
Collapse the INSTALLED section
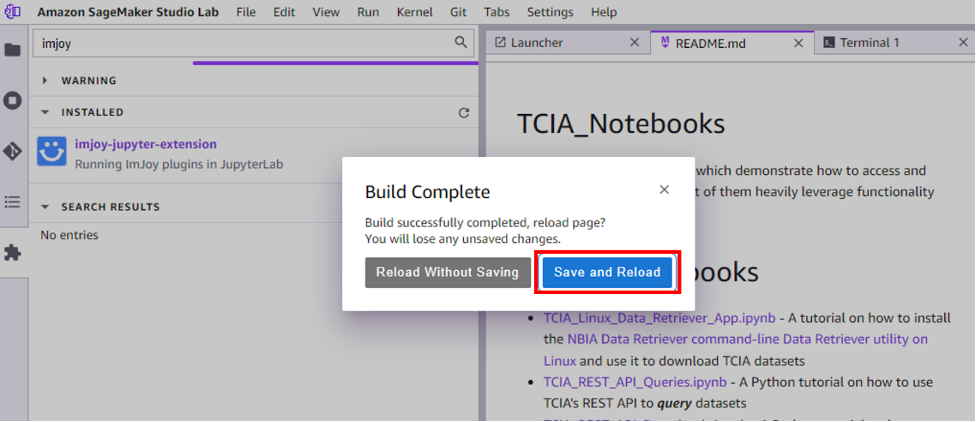tap(45, 112)
